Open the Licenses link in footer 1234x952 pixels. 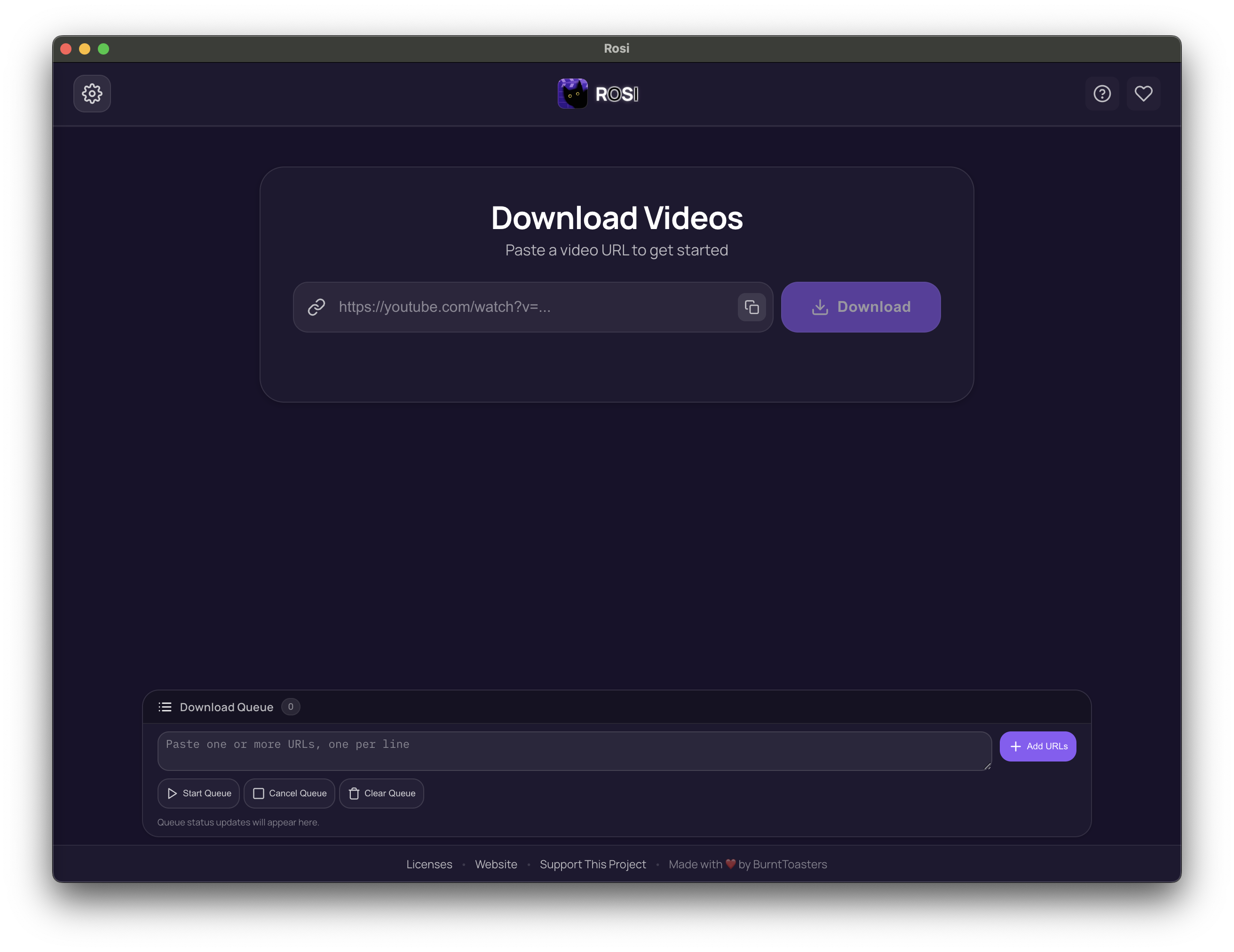pyautogui.click(x=429, y=865)
